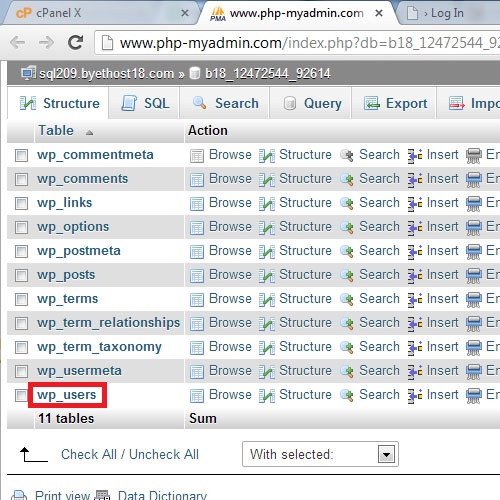Click the Data Dictionary link
Viewport: 500px width, 500px height.
pos(162,495)
